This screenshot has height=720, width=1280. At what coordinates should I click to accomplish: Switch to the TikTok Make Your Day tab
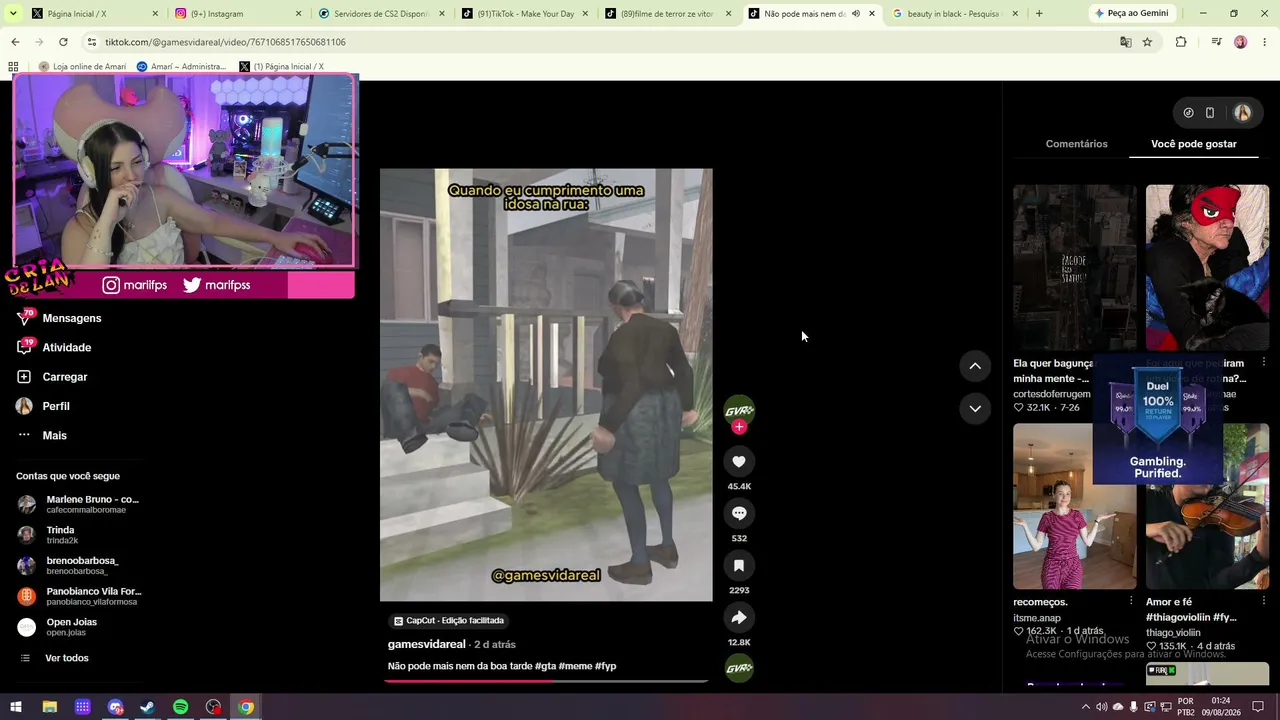[x=523, y=14]
